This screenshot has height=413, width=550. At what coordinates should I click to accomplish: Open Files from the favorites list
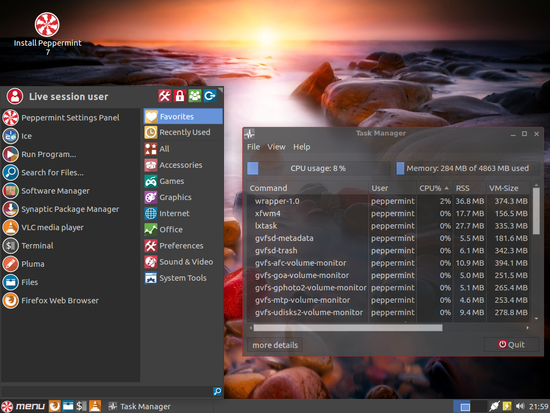point(70,282)
